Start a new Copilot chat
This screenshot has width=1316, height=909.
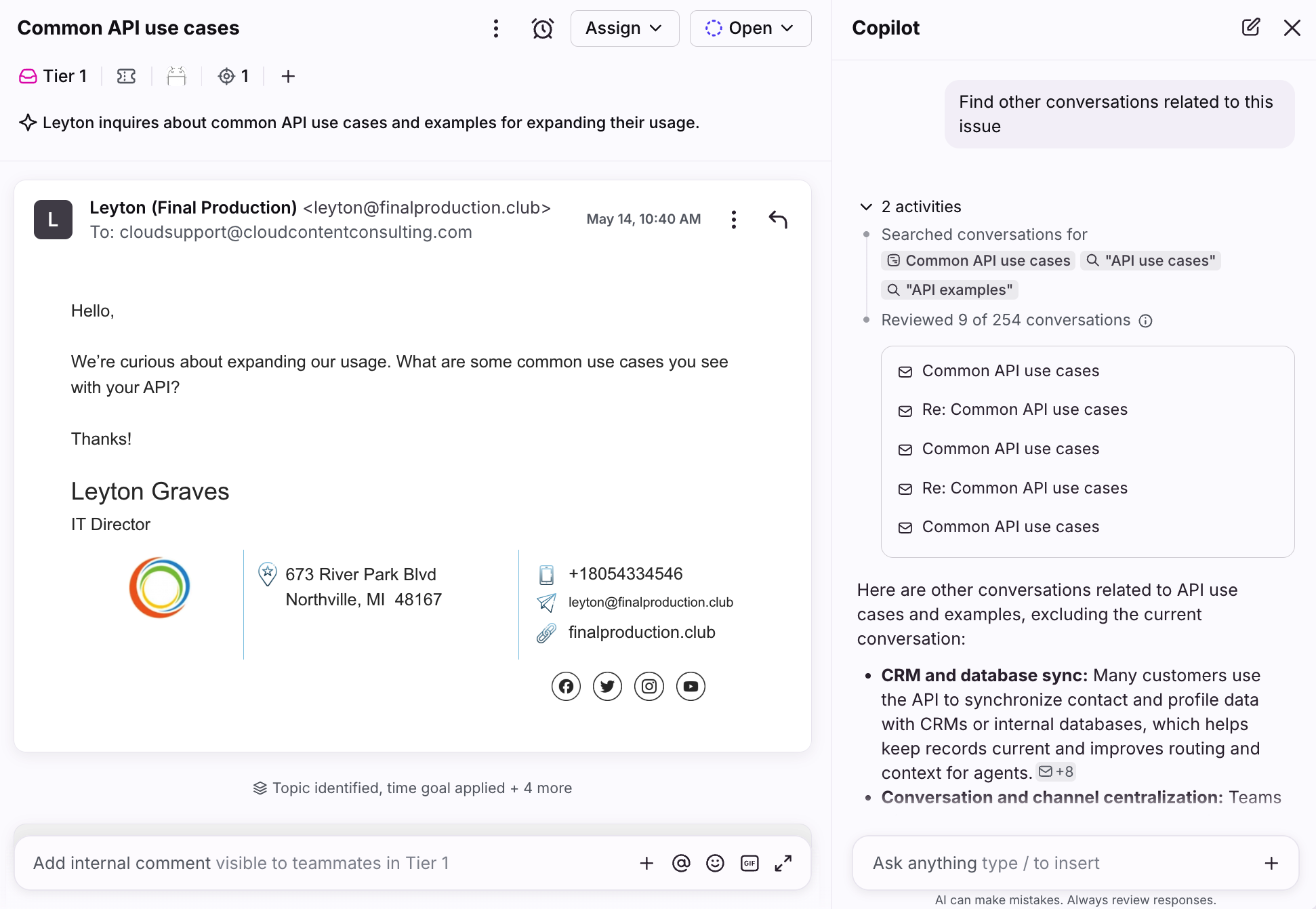point(1250,27)
